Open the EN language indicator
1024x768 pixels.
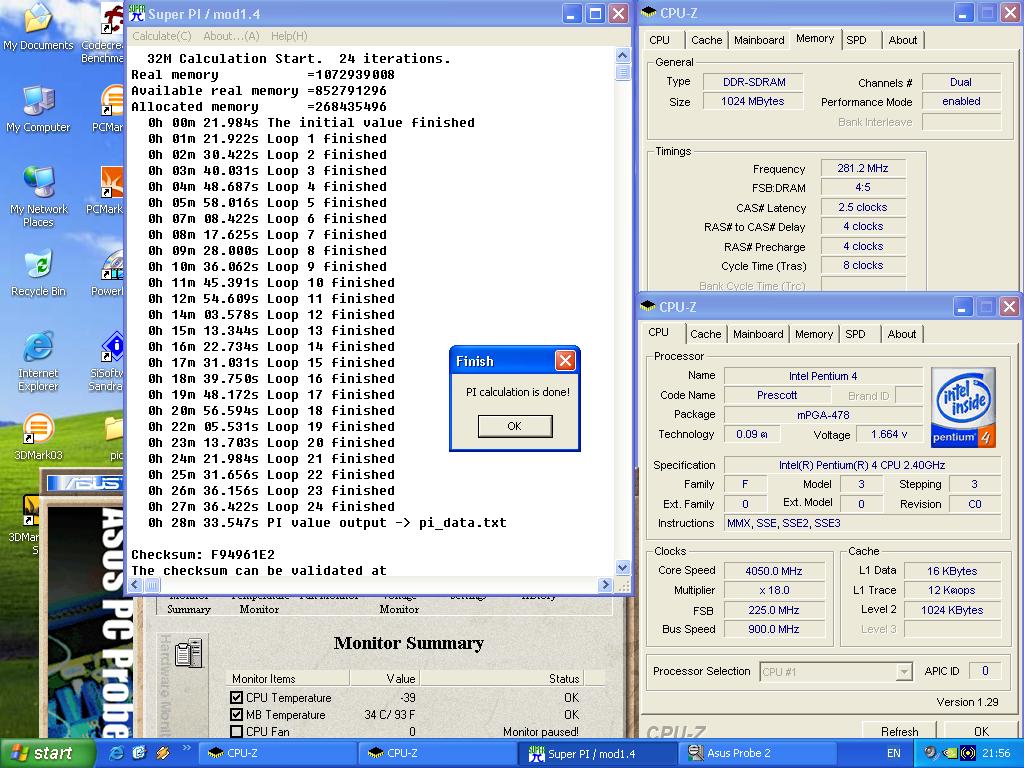[x=893, y=753]
